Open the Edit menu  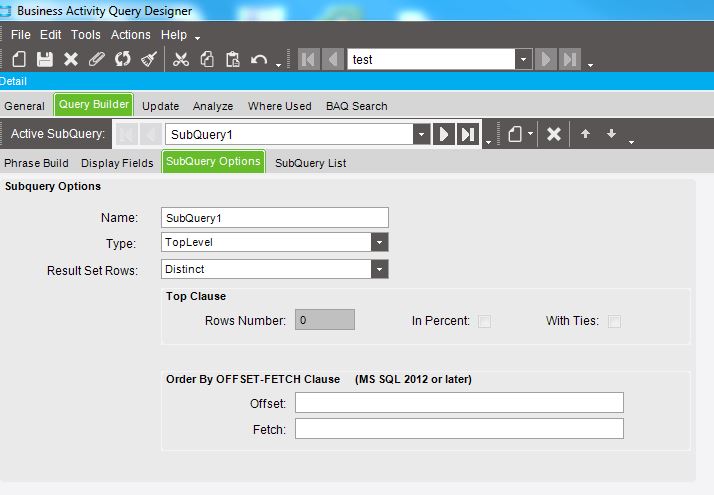click(x=50, y=35)
